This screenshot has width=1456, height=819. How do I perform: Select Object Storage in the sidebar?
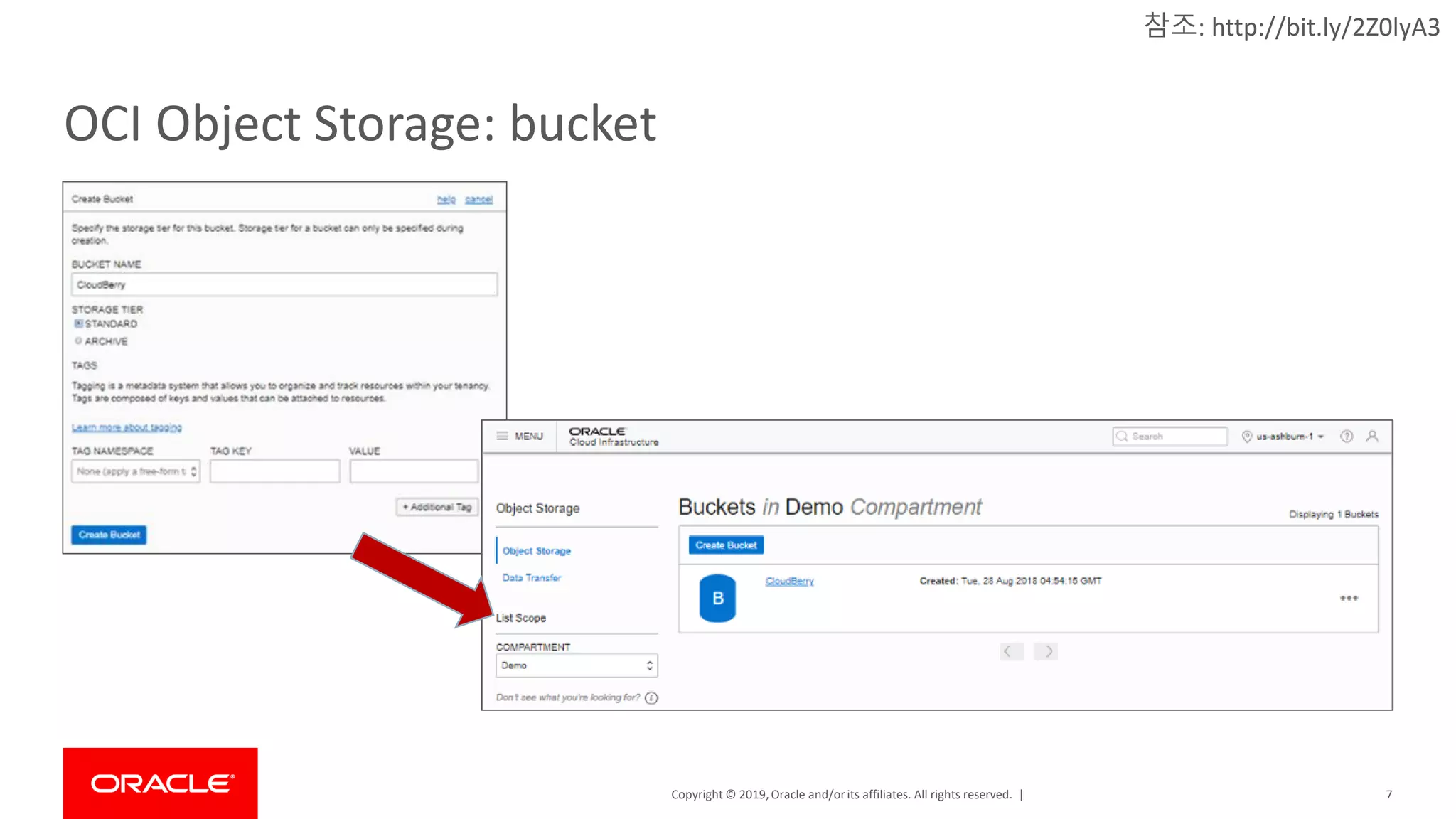click(x=537, y=551)
